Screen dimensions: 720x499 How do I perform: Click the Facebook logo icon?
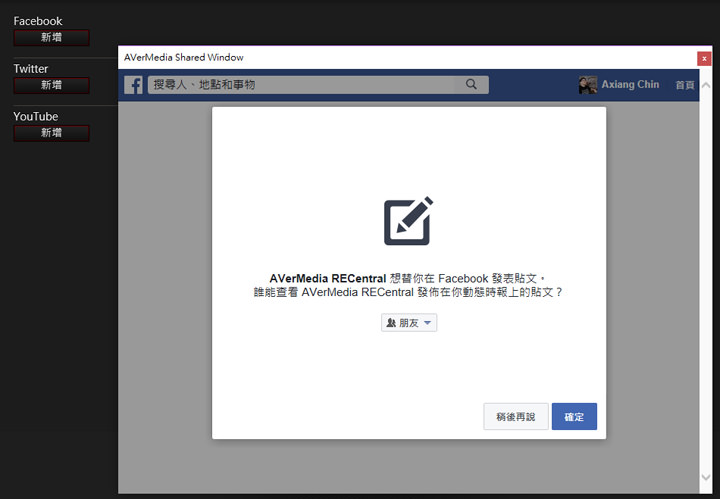tap(133, 85)
